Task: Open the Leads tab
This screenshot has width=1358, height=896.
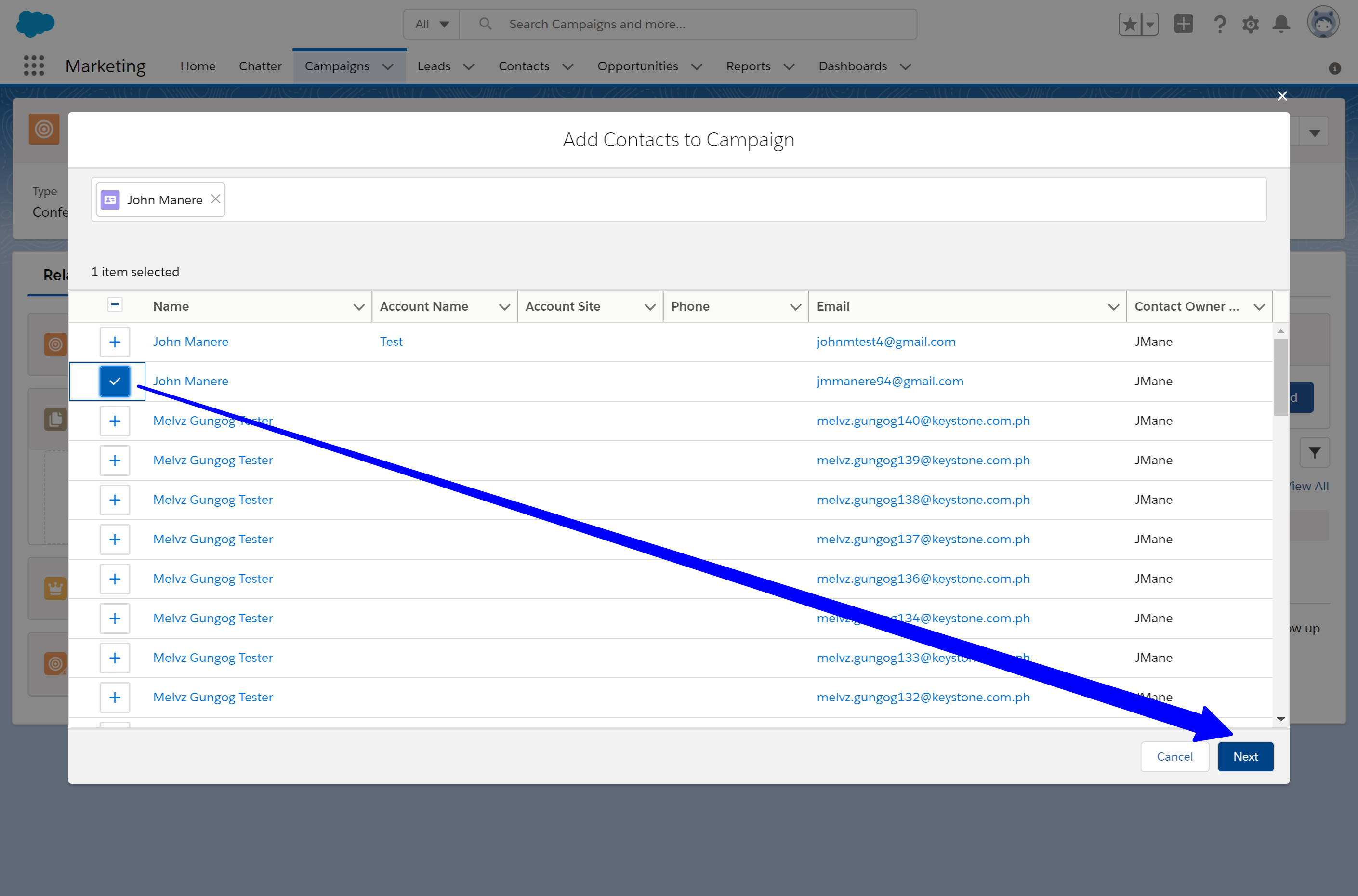Action: point(434,66)
